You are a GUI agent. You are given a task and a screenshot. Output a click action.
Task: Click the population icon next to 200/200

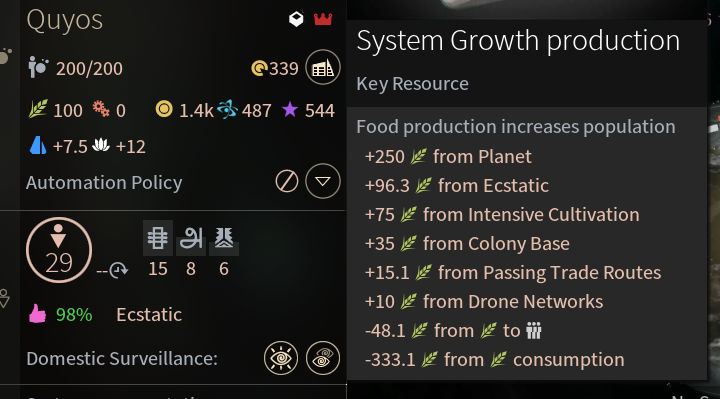click(39, 67)
